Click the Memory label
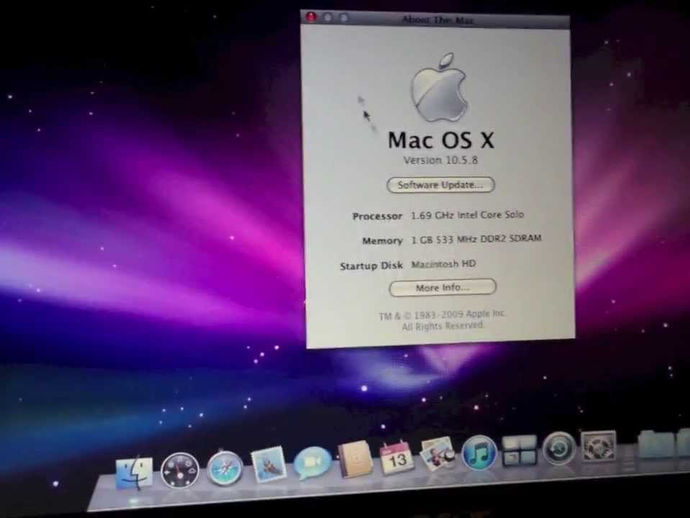Viewport: 690px width, 518px height. [382, 241]
